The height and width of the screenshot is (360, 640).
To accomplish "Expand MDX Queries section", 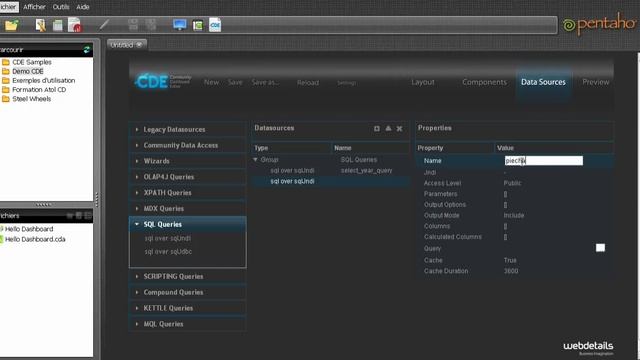I will tap(188, 209).
